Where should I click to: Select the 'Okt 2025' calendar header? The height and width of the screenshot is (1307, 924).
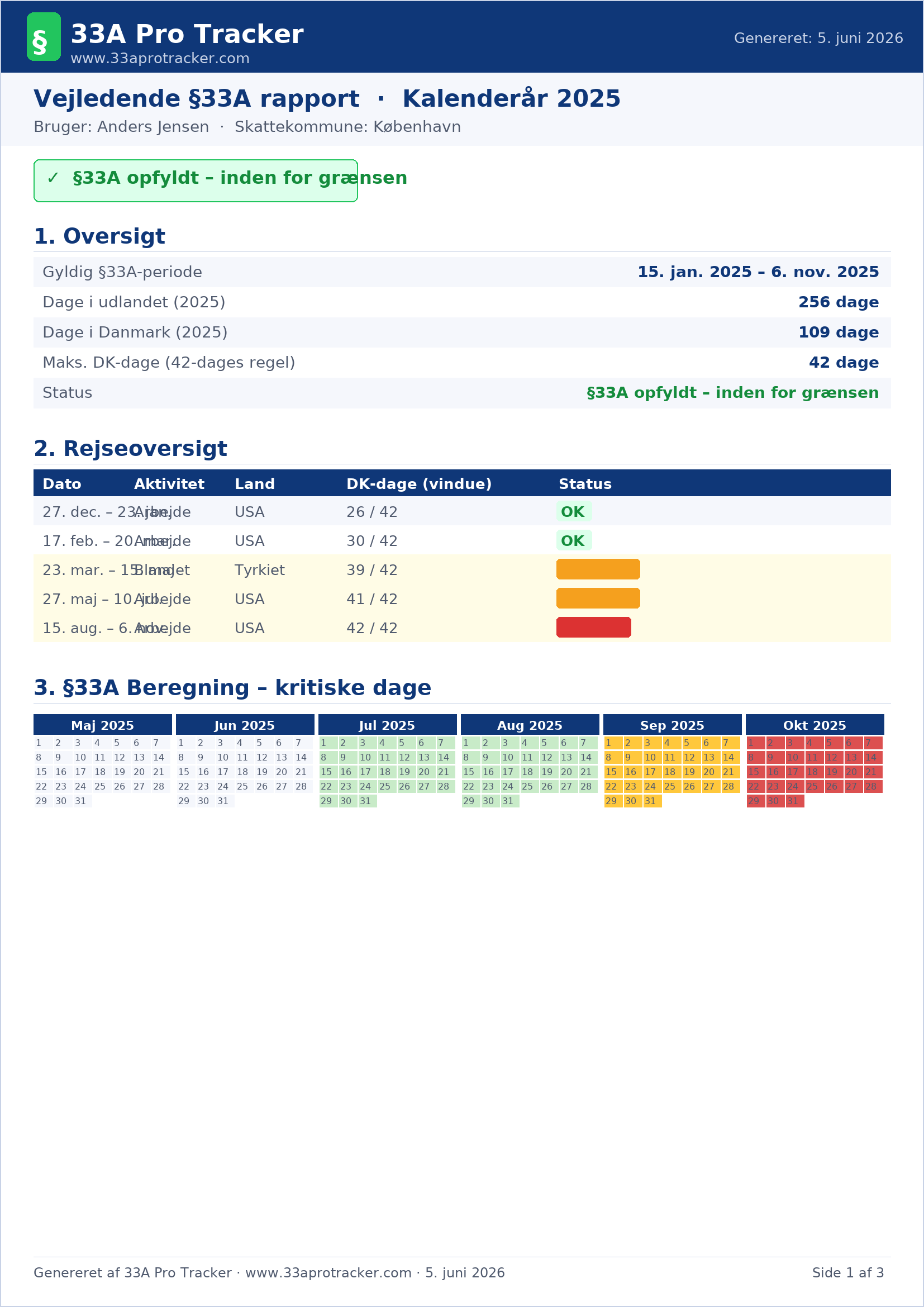tap(815, 725)
